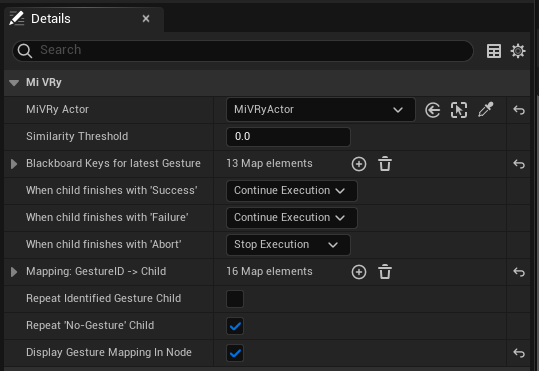Click the search magnifier icon
Viewport: 539px width, 371px height.
(x=25, y=51)
